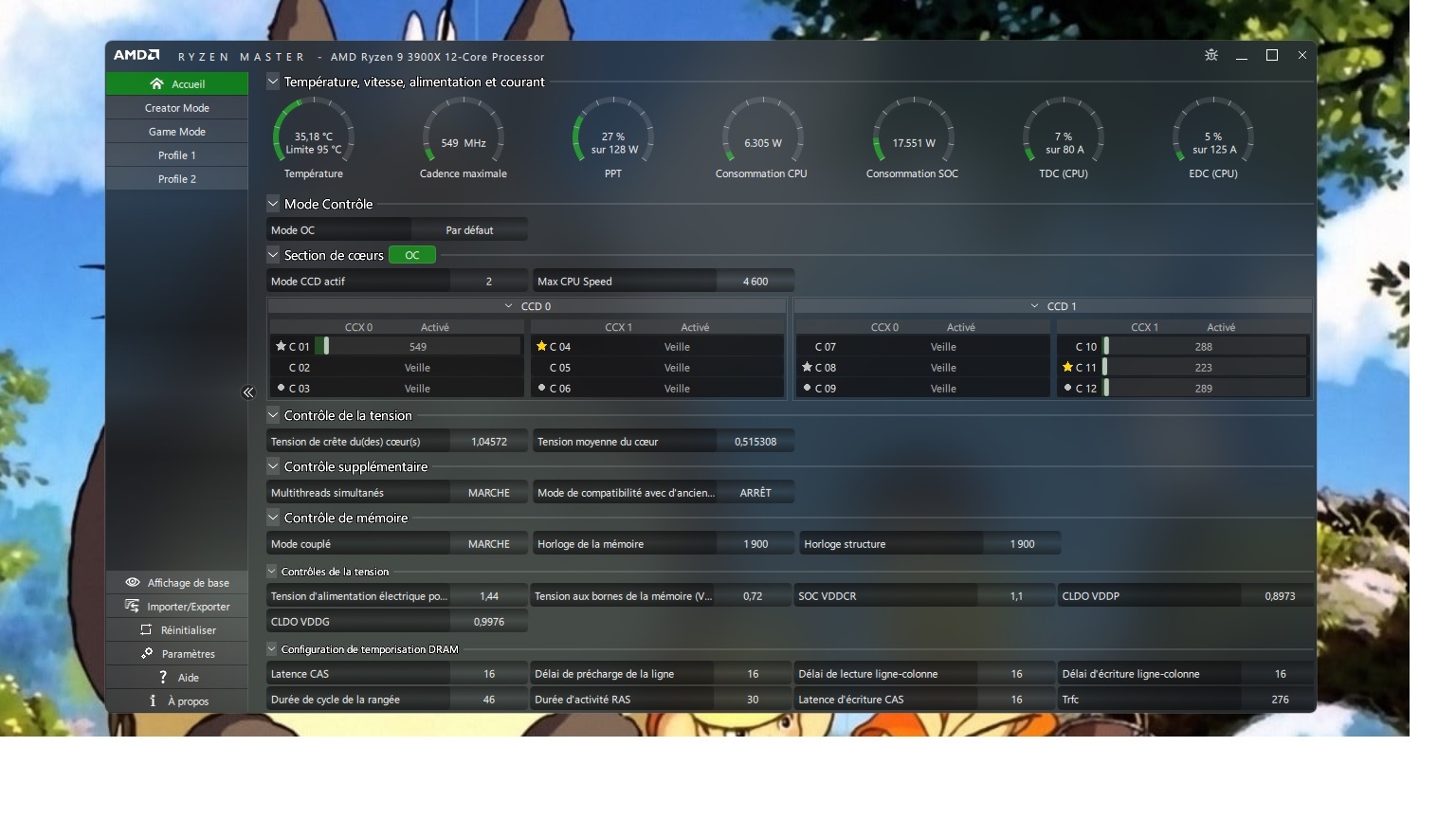Click the Aide question mark icon

pyautogui.click(x=163, y=678)
